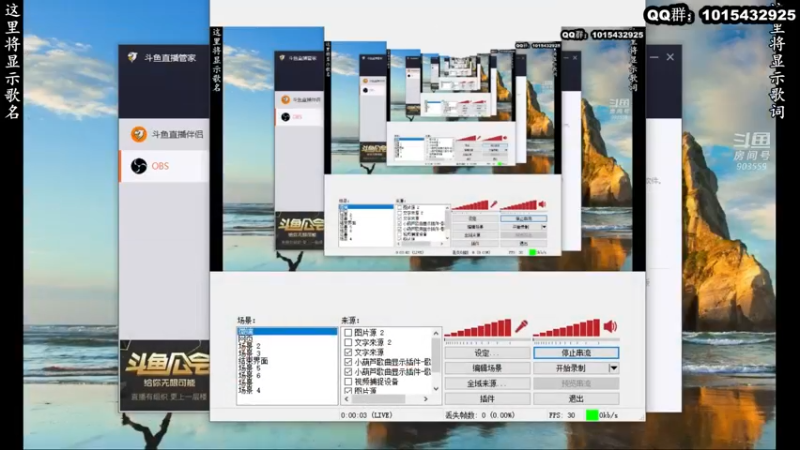The image size is (800, 450).
Task: Open the 开始录制 dropdown arrow
Action: pos(614,368)
